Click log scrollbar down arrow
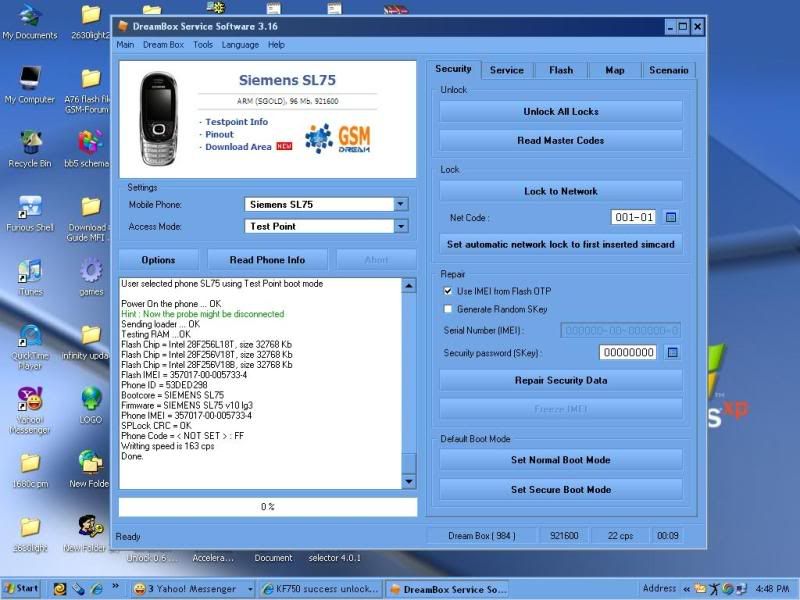 409,481
